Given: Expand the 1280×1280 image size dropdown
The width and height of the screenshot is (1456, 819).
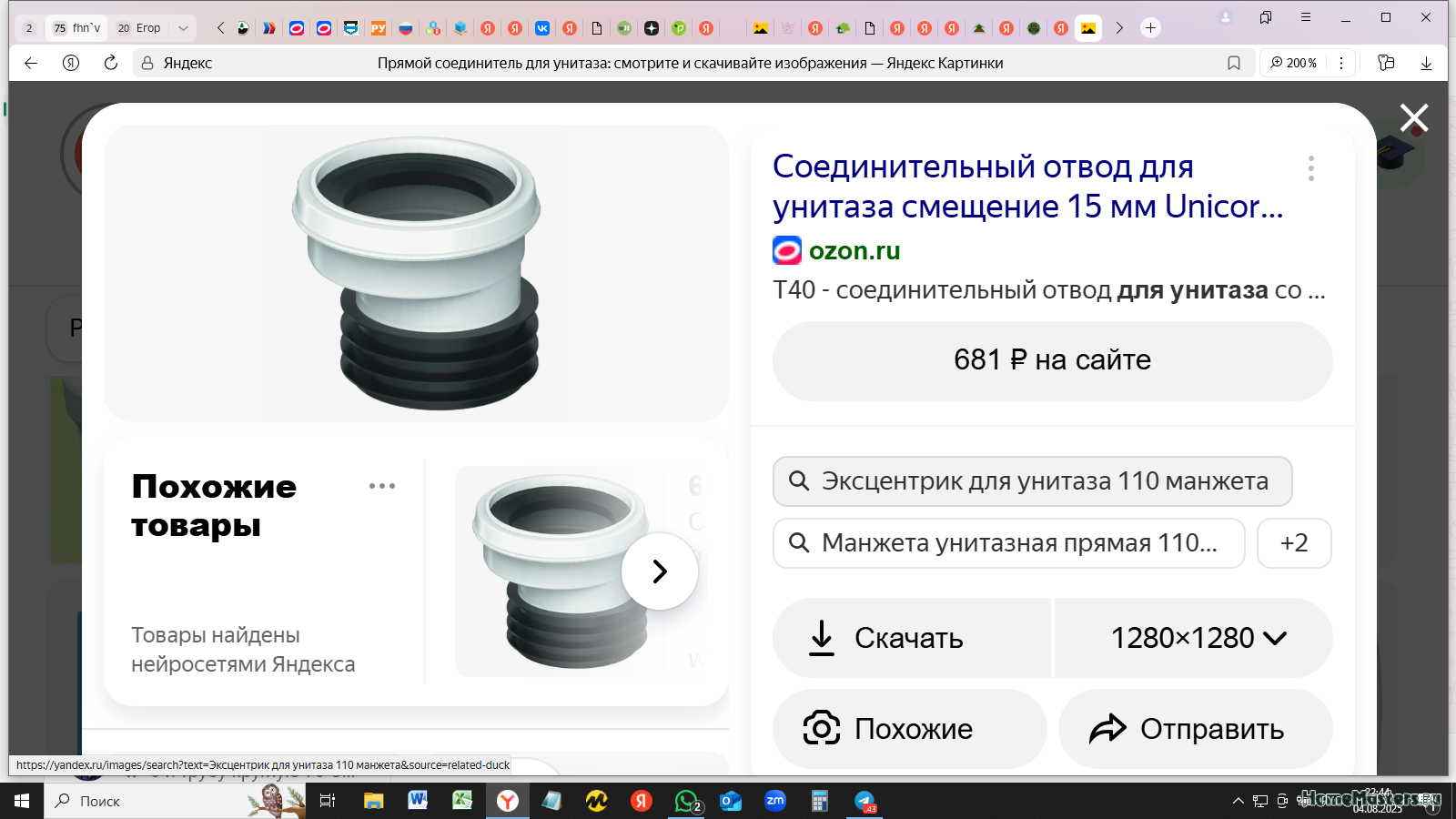Looking at the screenshot, I should (1194, 638).
